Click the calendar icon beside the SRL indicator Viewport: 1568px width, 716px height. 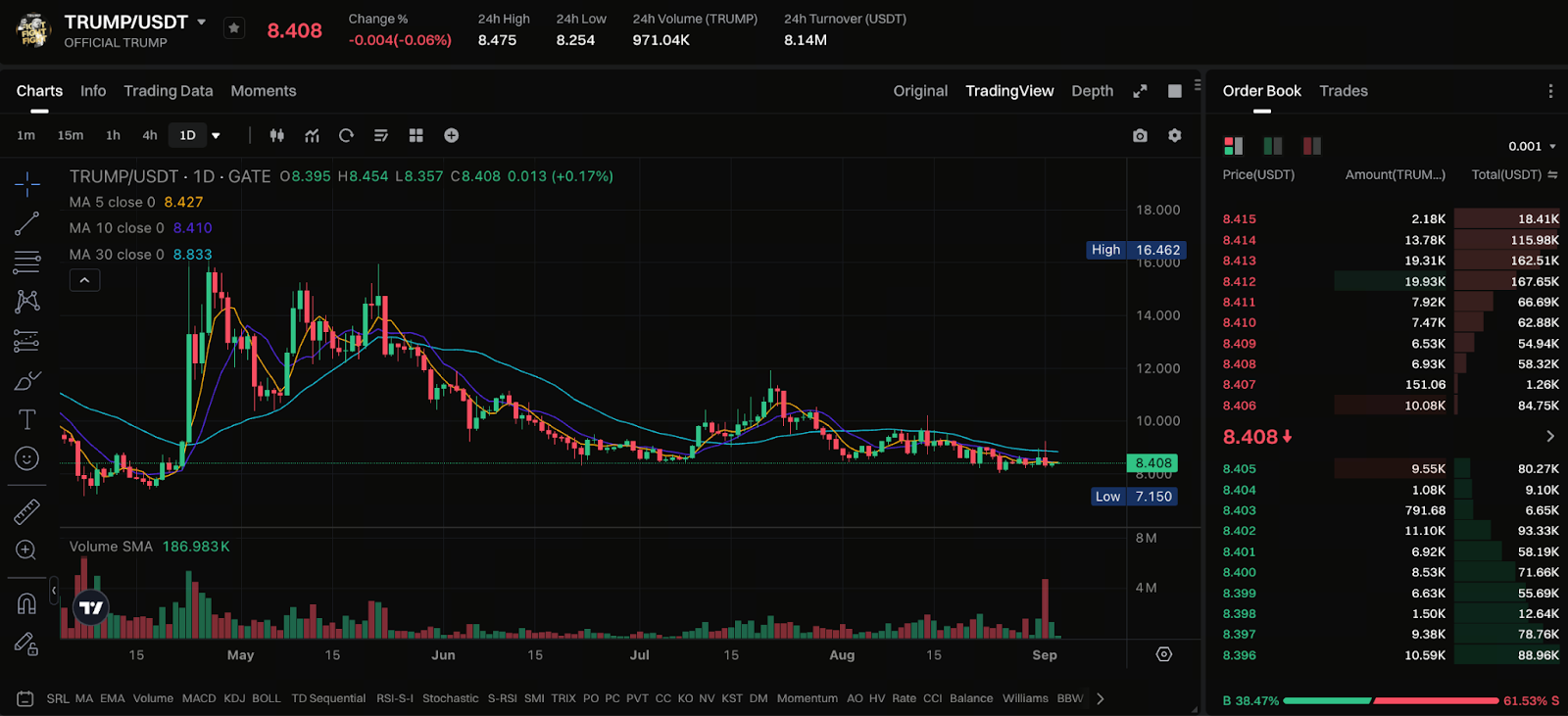[25, 698]
